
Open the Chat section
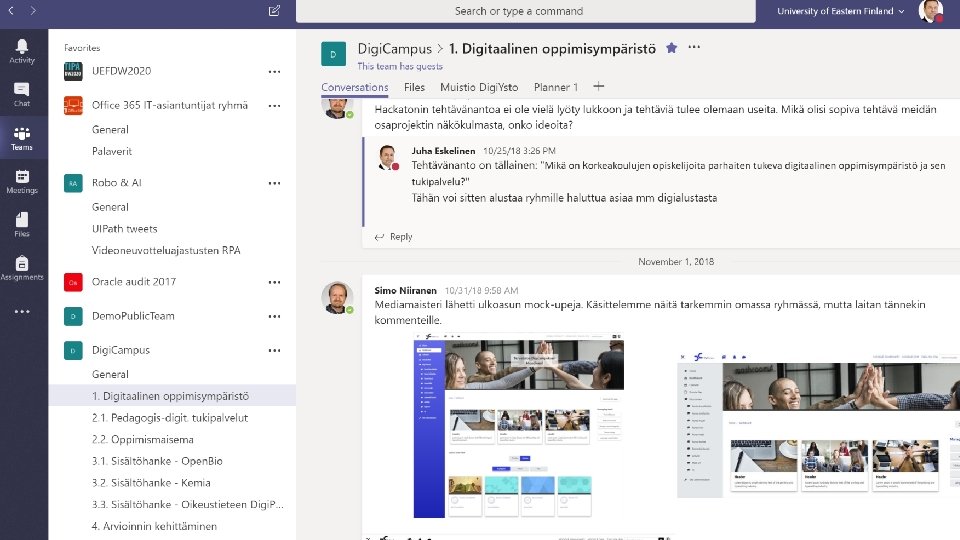(x=22, y=95)
